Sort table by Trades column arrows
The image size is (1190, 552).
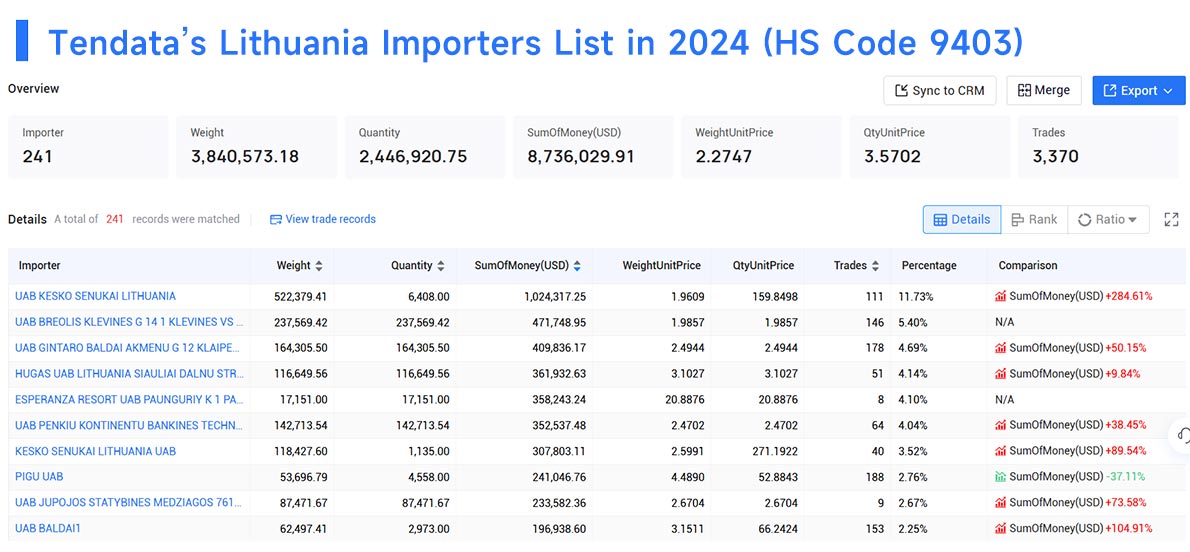coord(875,266)
